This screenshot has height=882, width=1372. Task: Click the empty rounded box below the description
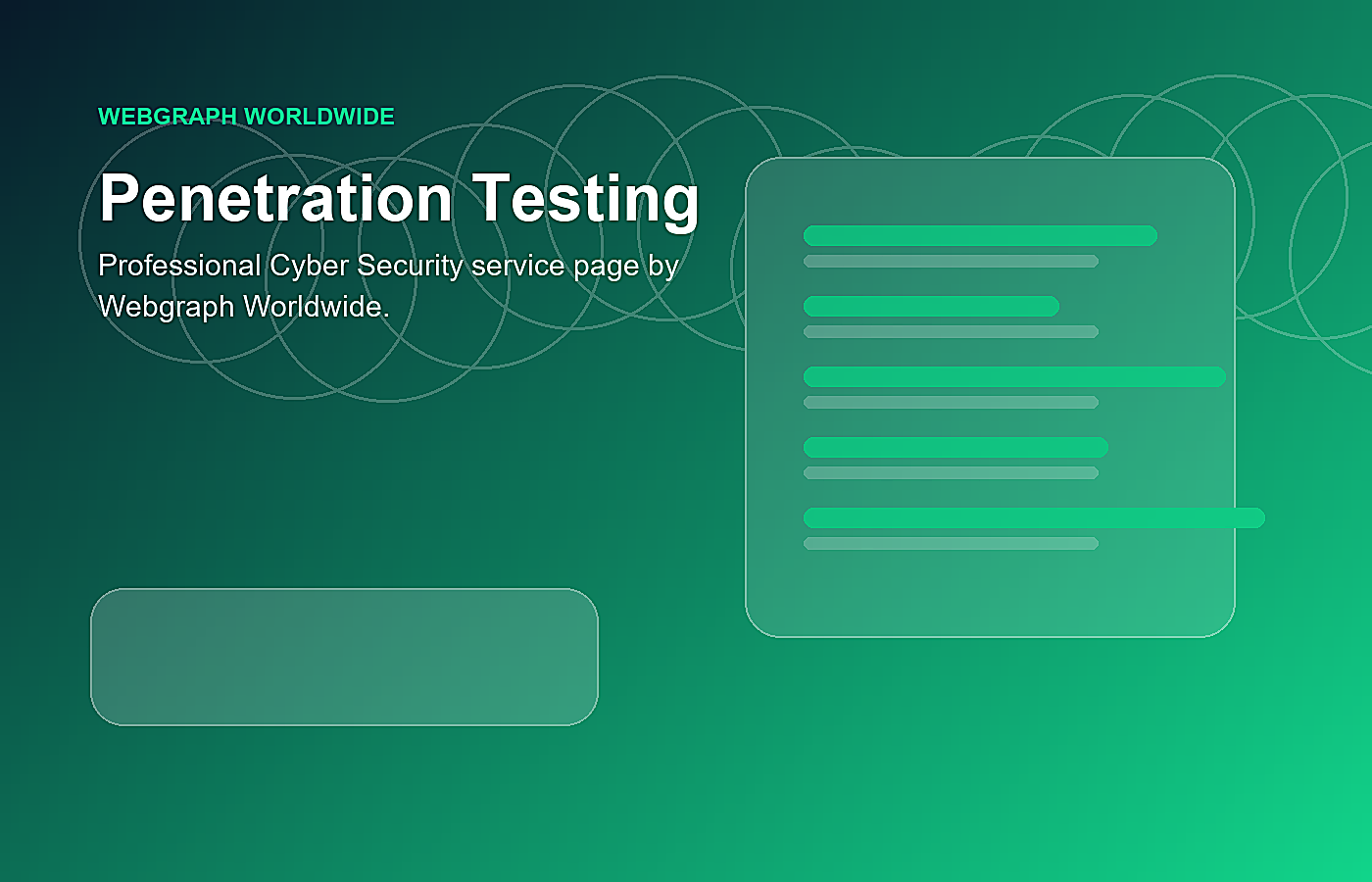(344, 657)
